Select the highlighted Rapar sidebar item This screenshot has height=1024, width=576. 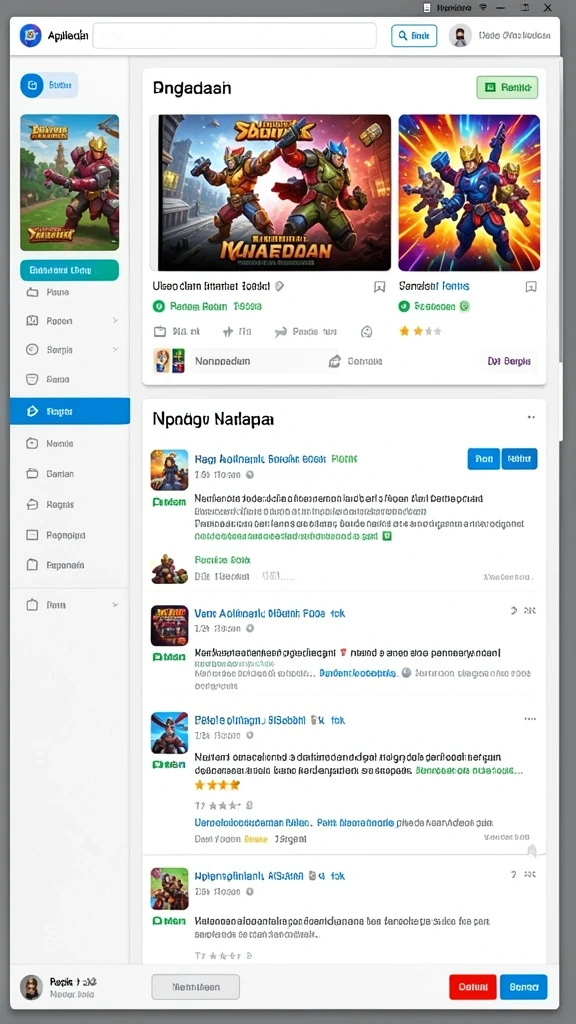pyautogui.click(x=70, y=411)
